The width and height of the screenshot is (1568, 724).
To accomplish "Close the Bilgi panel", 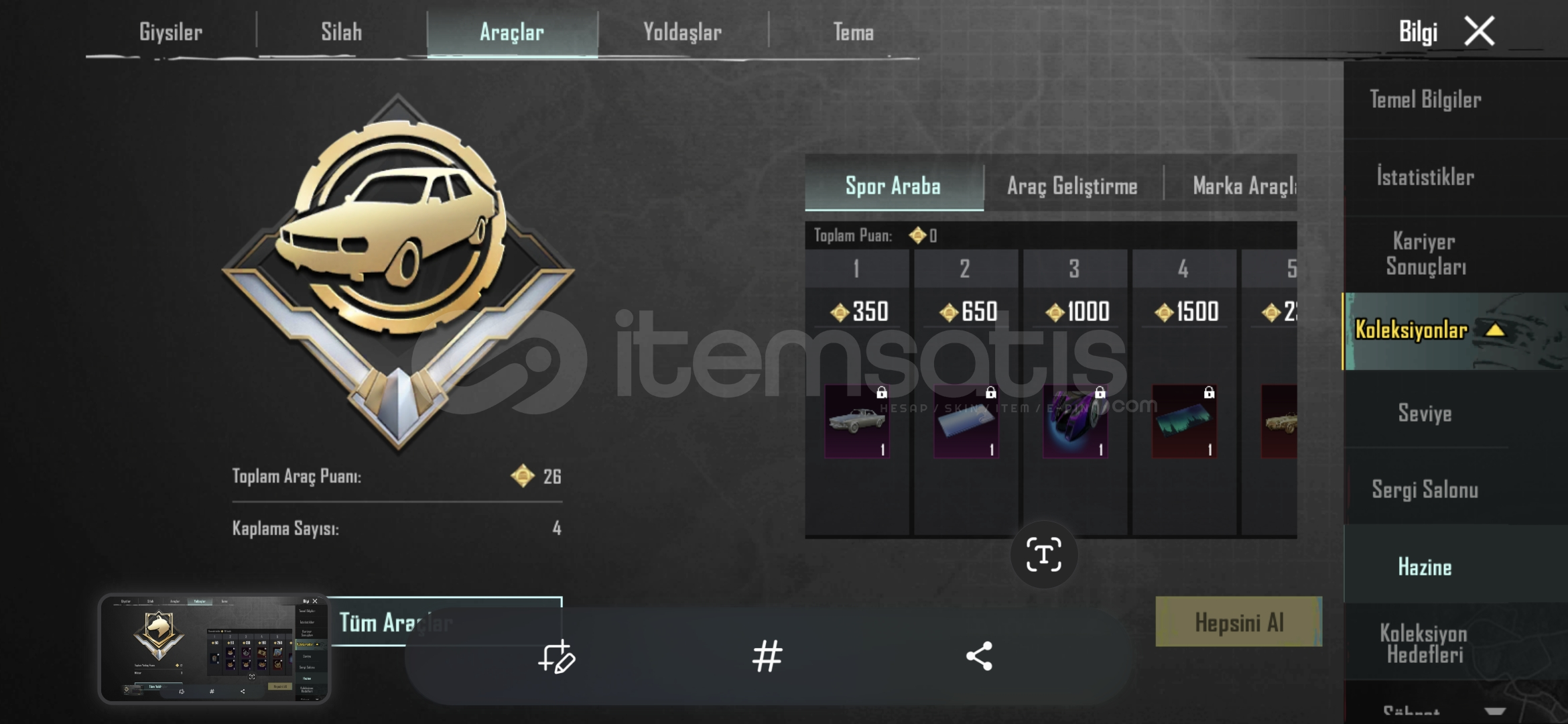I will (x=1479, y=31).
